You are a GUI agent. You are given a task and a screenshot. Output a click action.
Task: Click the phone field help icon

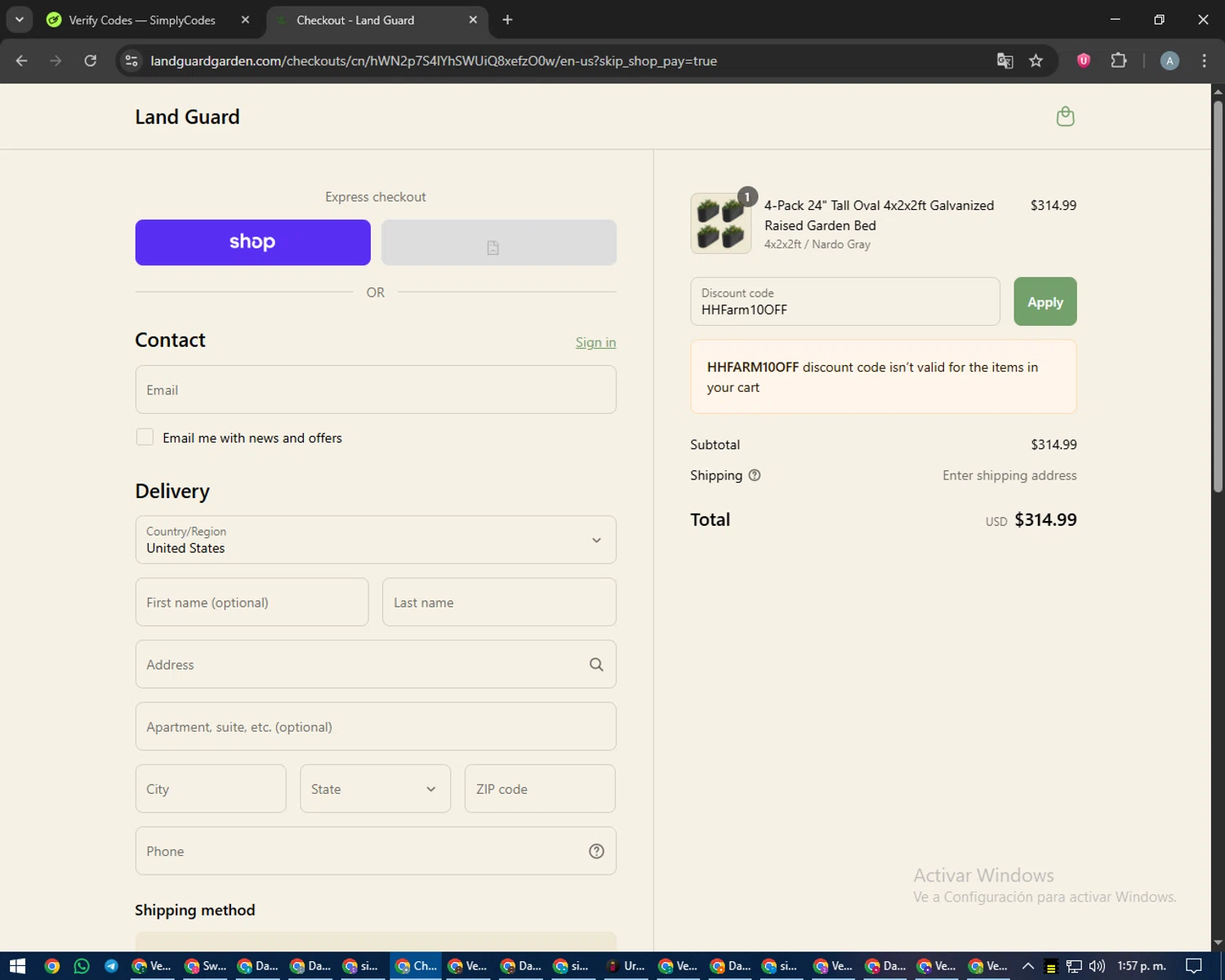point(596,851)
